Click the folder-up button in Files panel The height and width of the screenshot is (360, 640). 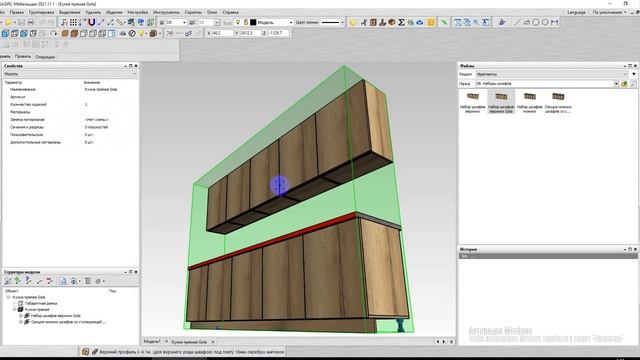[624, 84]
